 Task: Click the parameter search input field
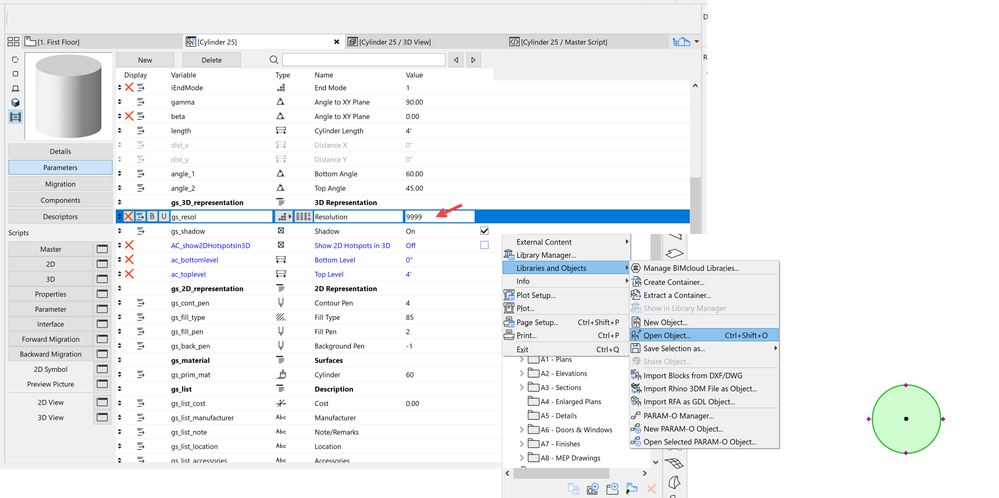(x=364, y=60)
